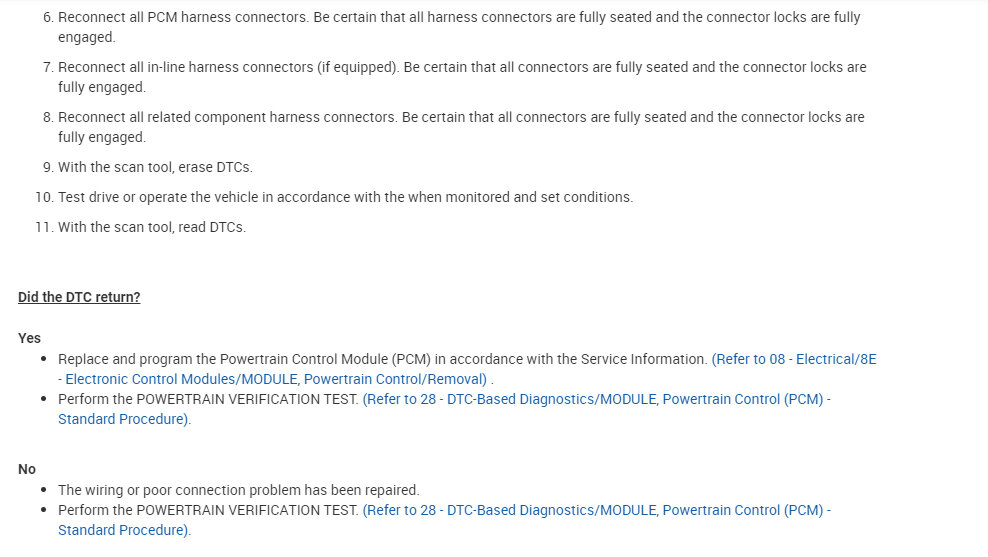Click step 9 "erase DTCs" instruction
Viewport: 988px width, 557px height.
(155, 167)
